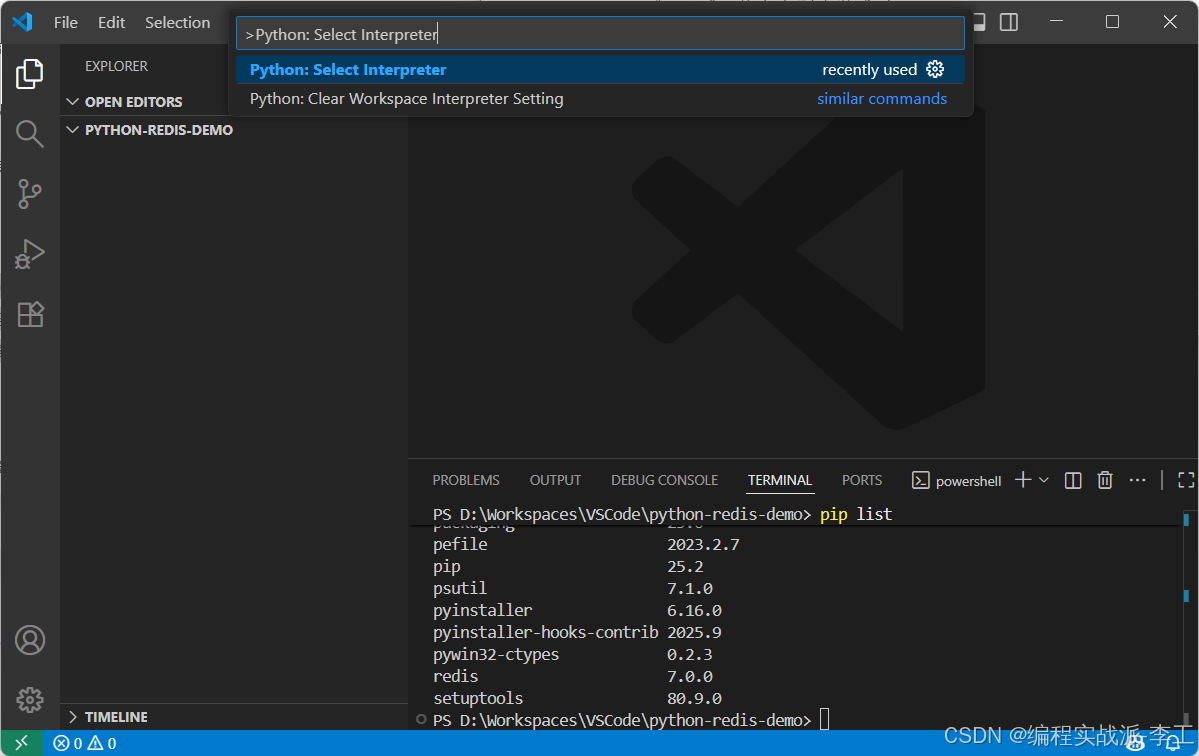
Task: Click 'pefile' row in pip list output
Action: tap(586, 544)
